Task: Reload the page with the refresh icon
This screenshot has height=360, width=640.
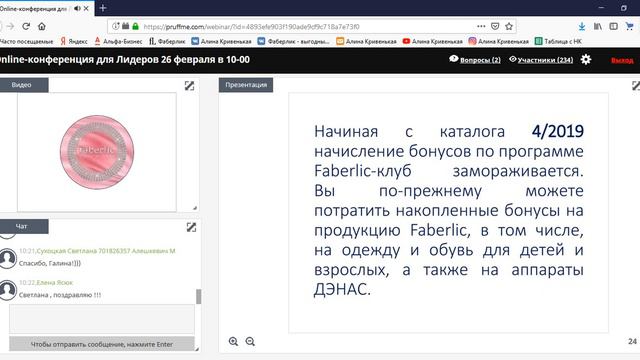Action: (26, 27)
